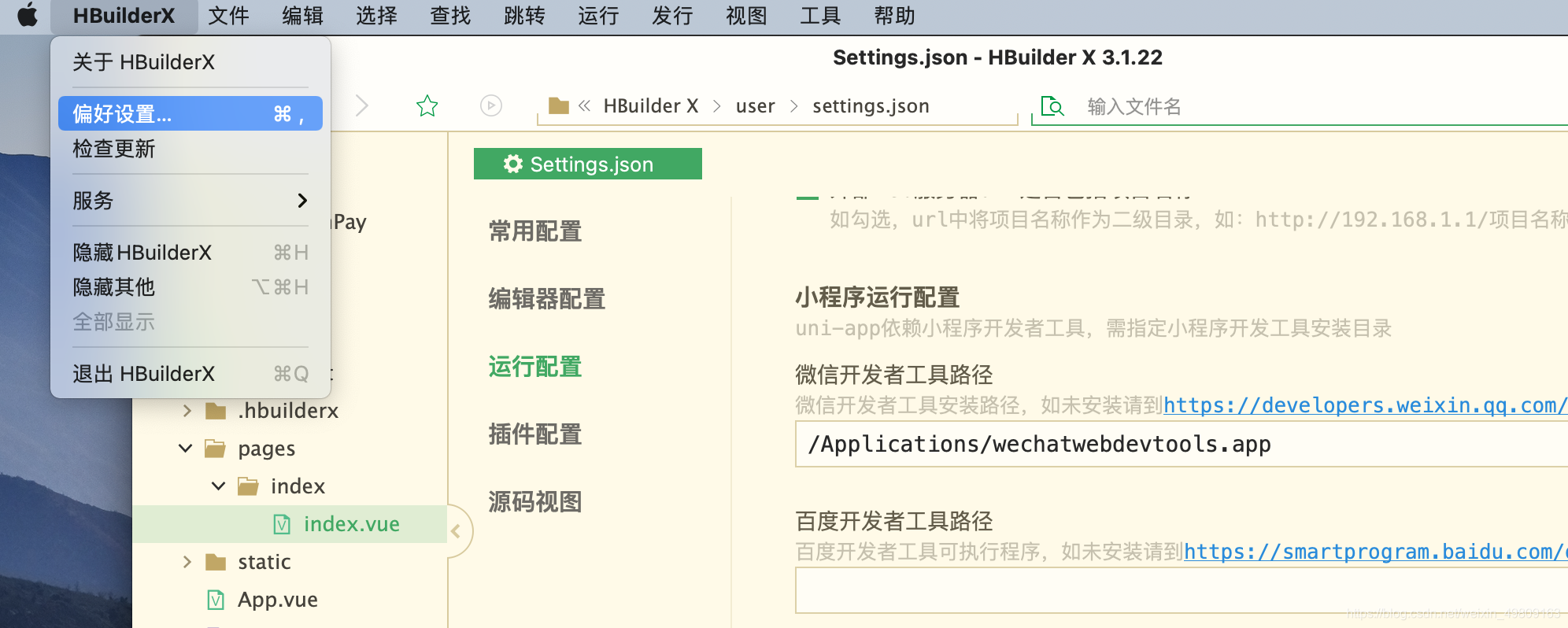Click the user breadcrumb segment
1568x628 pixels.
(756, 105)
